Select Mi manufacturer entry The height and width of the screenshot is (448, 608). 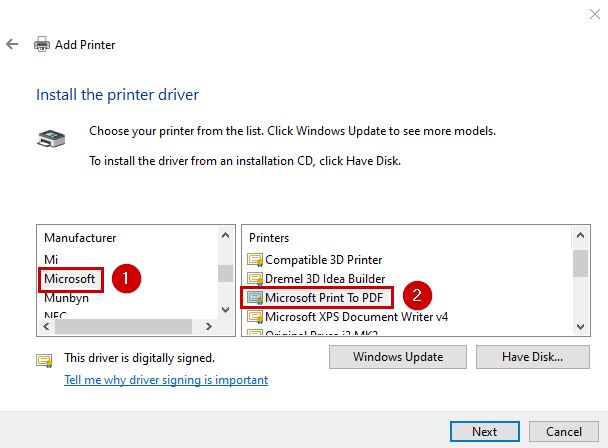point(52,259)
